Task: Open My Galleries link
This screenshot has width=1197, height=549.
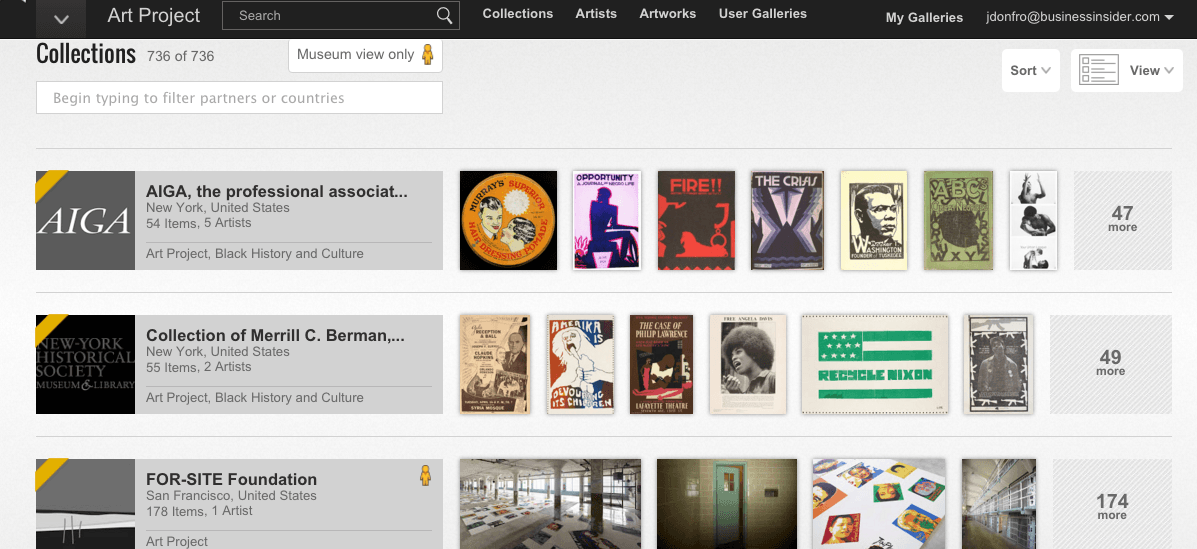Action: (x=924, y=17)
